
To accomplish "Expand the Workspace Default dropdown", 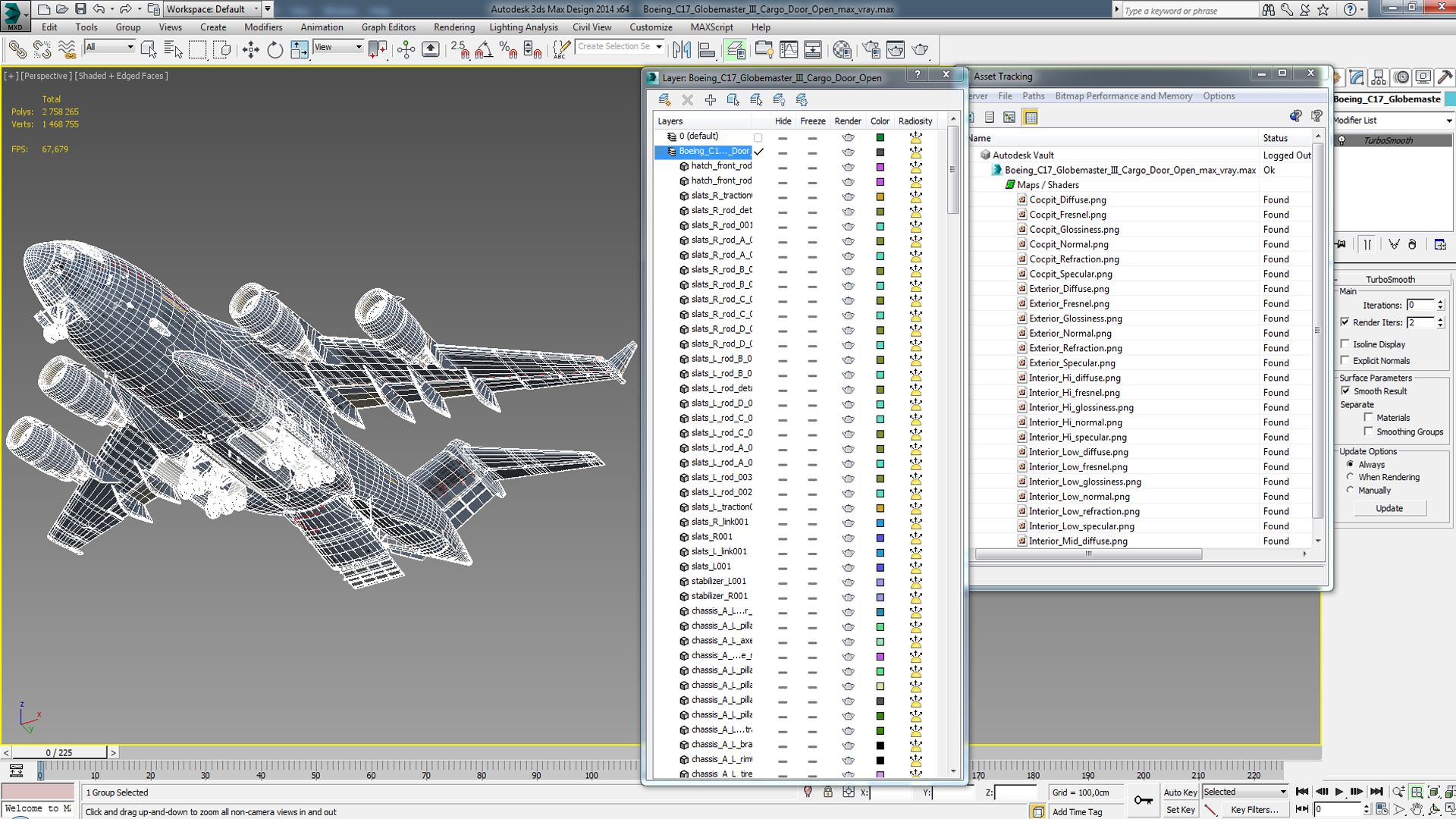I will (x=212, y=9).
